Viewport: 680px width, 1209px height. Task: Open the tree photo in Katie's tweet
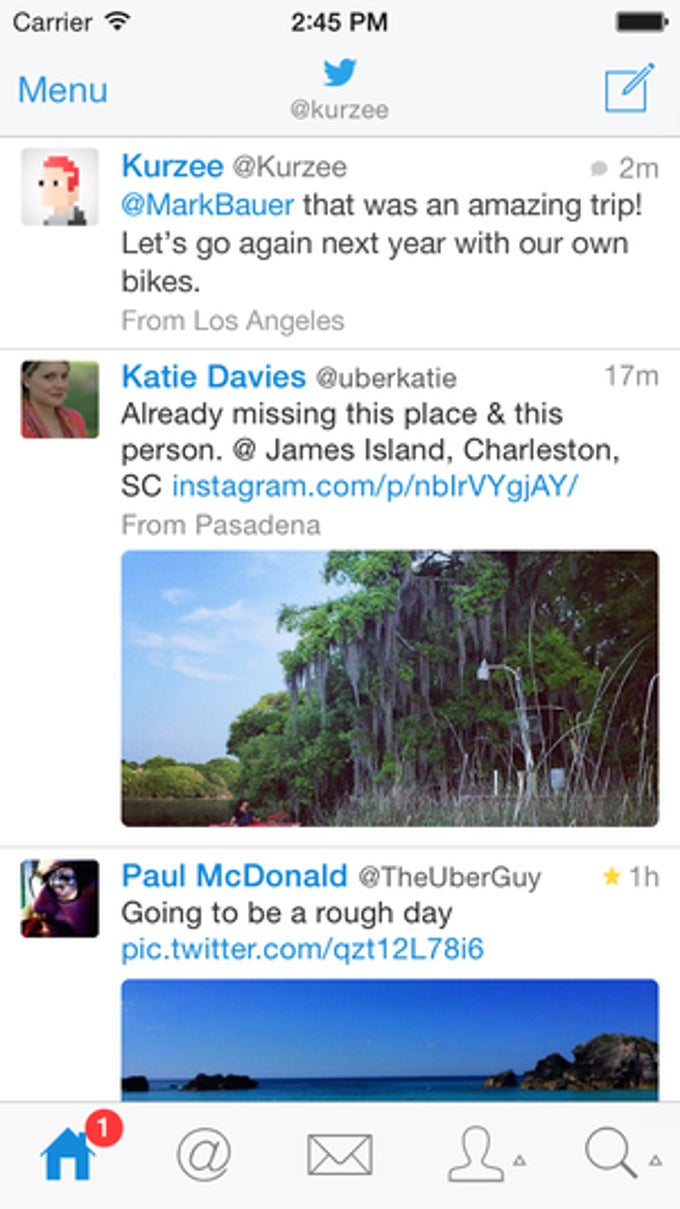point(390,688)
